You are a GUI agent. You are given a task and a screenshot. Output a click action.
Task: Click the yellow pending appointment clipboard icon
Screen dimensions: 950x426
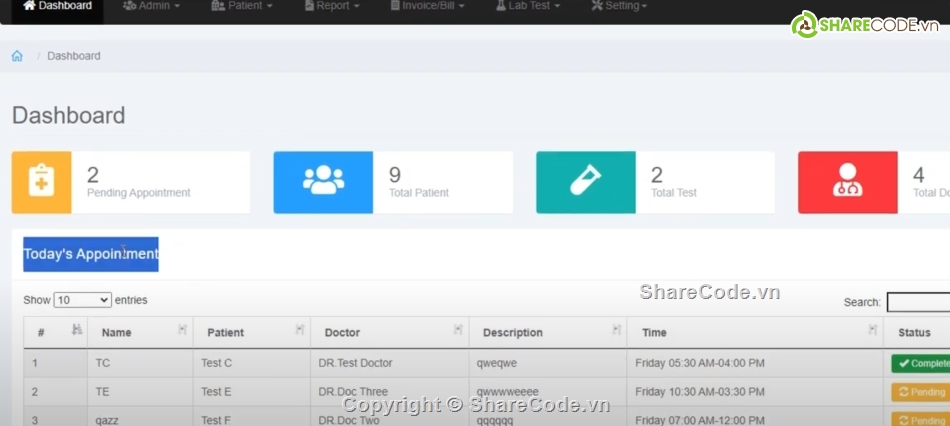click(x=41, y=182)
